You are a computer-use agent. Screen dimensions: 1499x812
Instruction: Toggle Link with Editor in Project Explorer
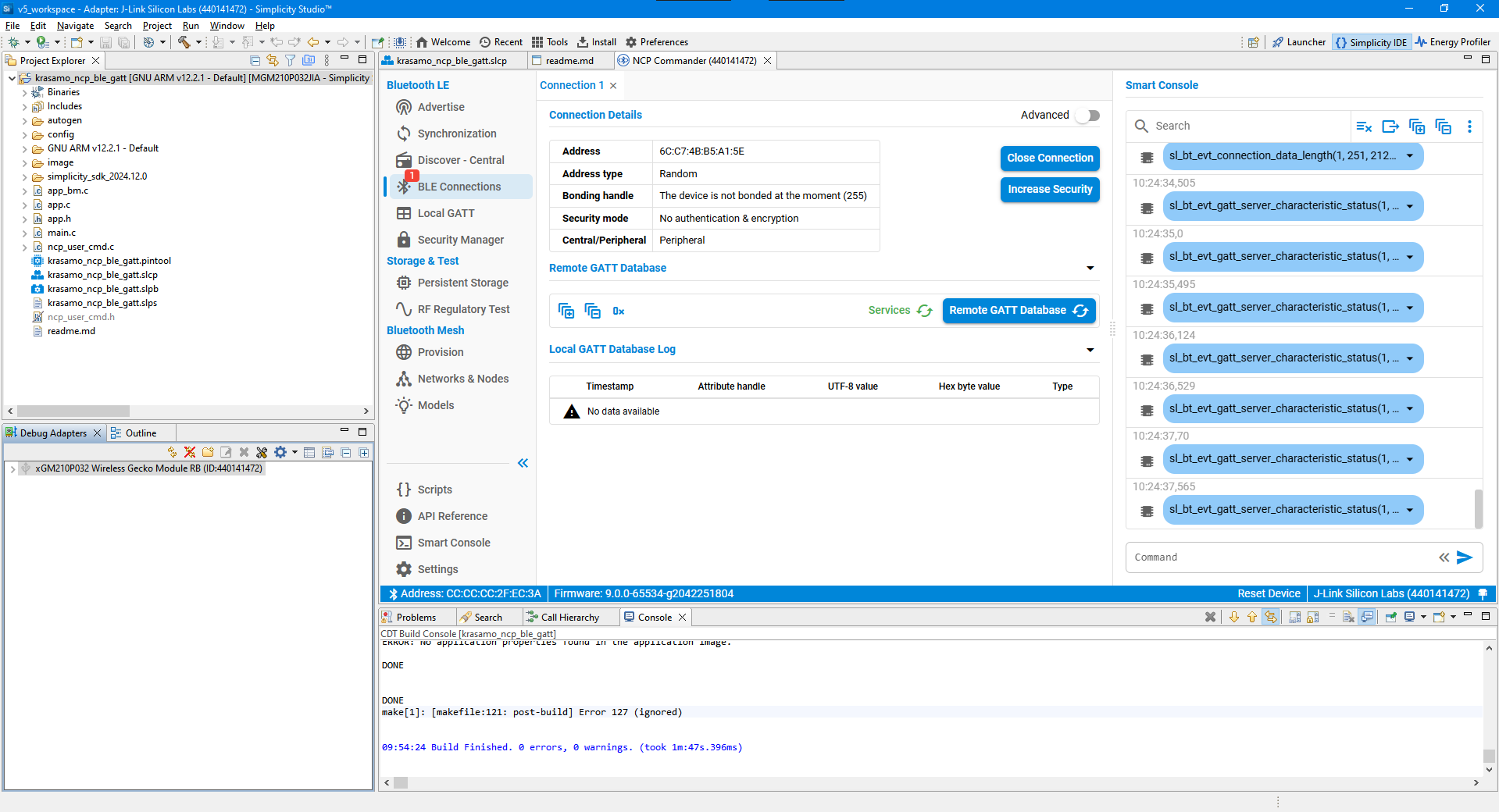click(x=272, y=60)
